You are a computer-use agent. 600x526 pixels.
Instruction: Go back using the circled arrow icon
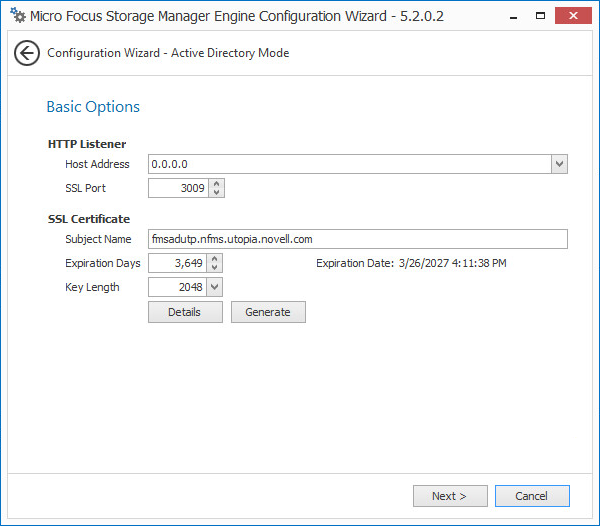pos(27,53)
